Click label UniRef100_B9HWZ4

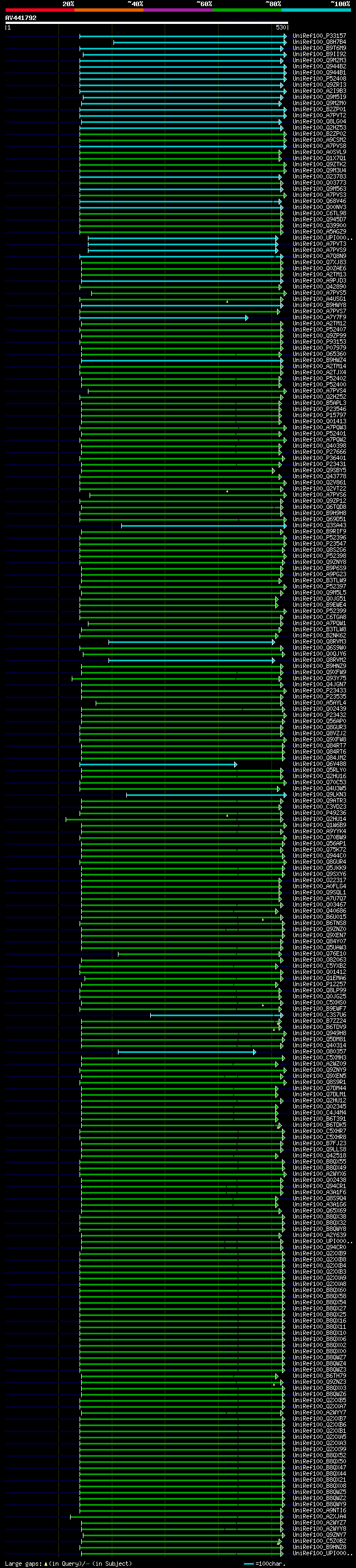[319, 360]
